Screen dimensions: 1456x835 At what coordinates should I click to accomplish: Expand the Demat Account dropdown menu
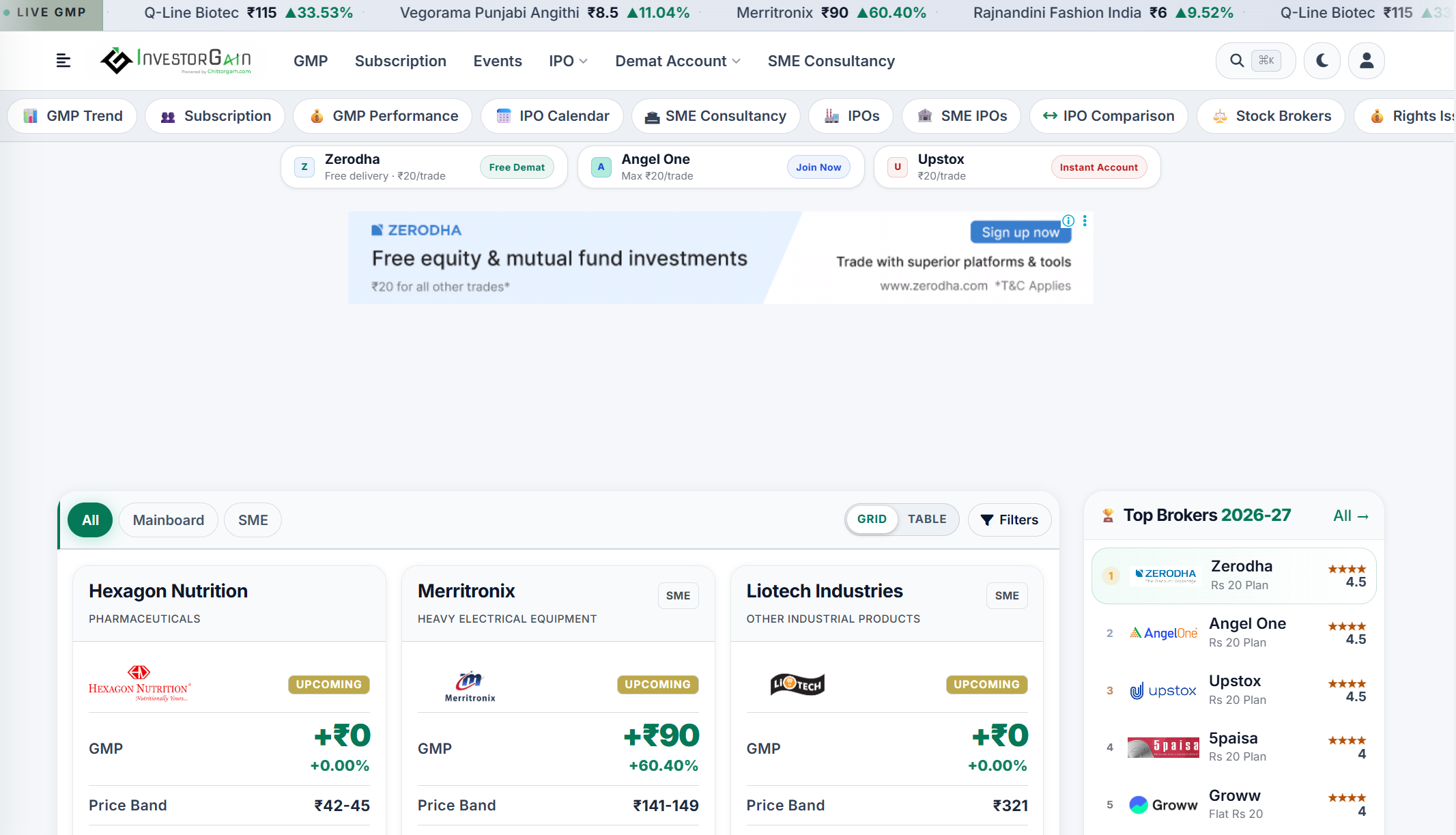(x=677, y=61)
